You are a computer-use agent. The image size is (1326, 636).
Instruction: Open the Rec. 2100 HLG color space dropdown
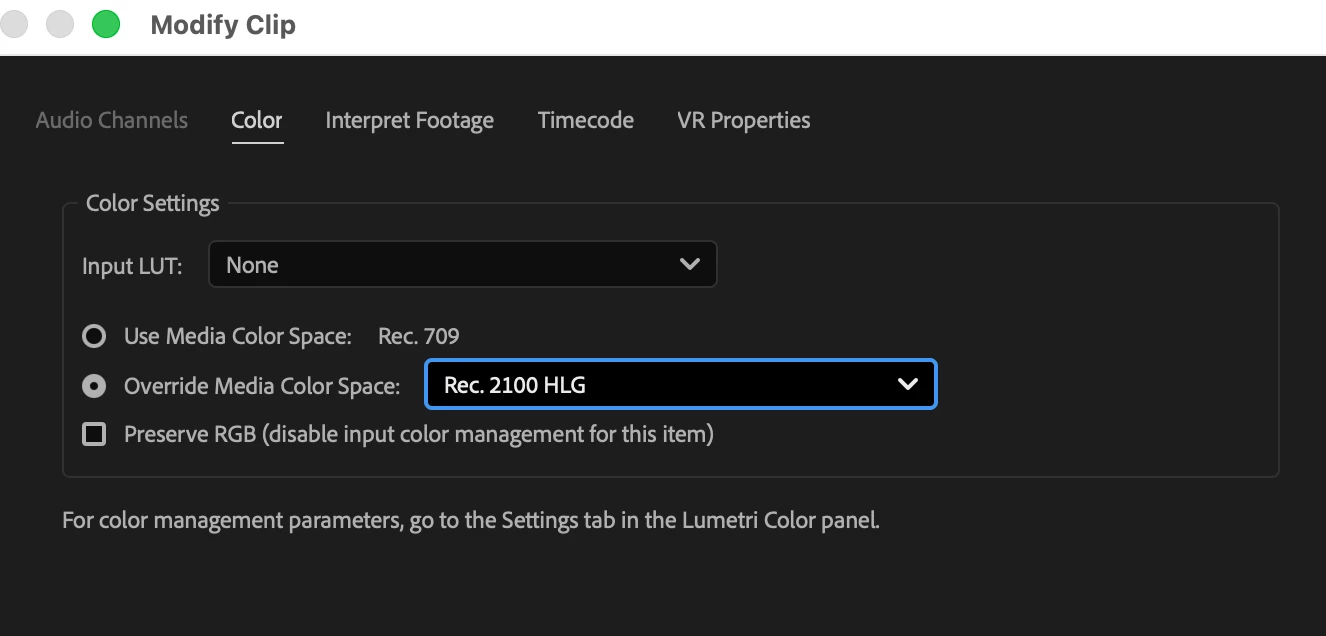click(x=681, y=384)
